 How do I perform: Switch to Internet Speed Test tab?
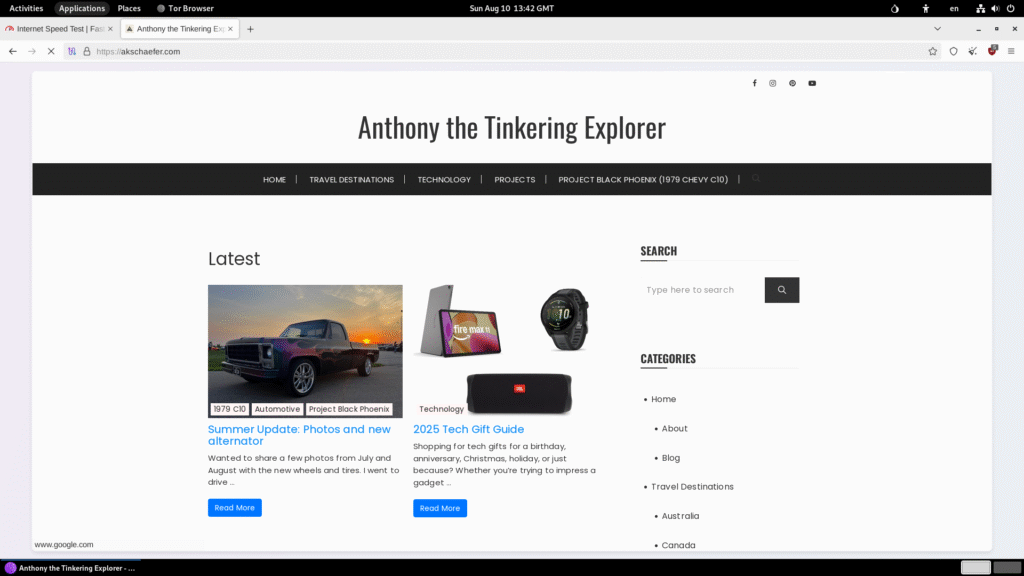(x=59, y=29)
